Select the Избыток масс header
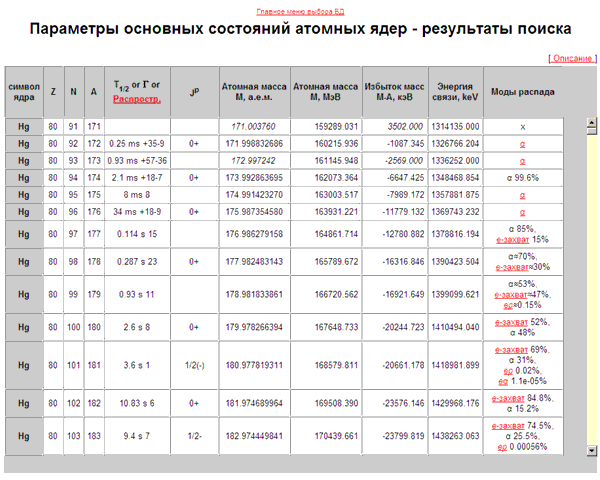 395,92
